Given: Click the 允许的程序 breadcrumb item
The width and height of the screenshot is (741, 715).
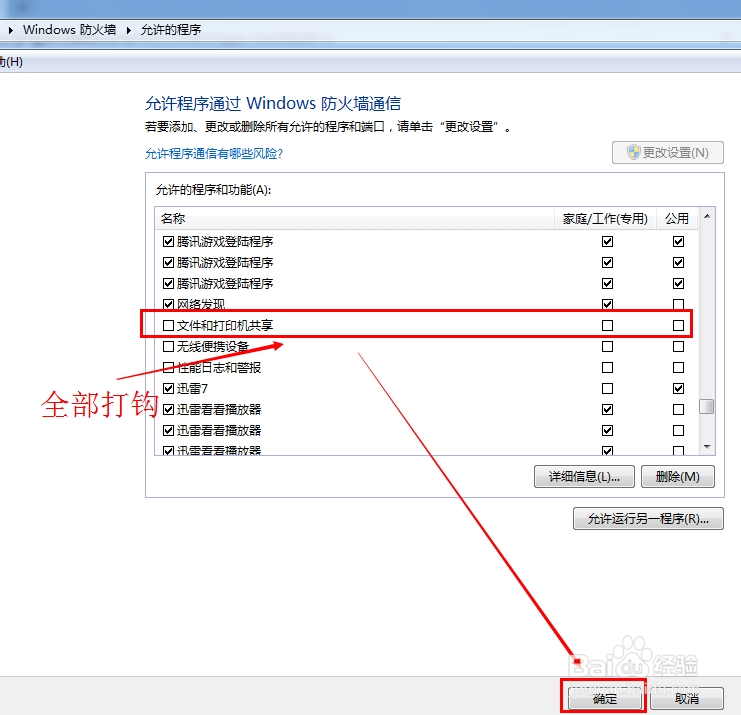Looking at the screenshot, I should click(171, 30).
